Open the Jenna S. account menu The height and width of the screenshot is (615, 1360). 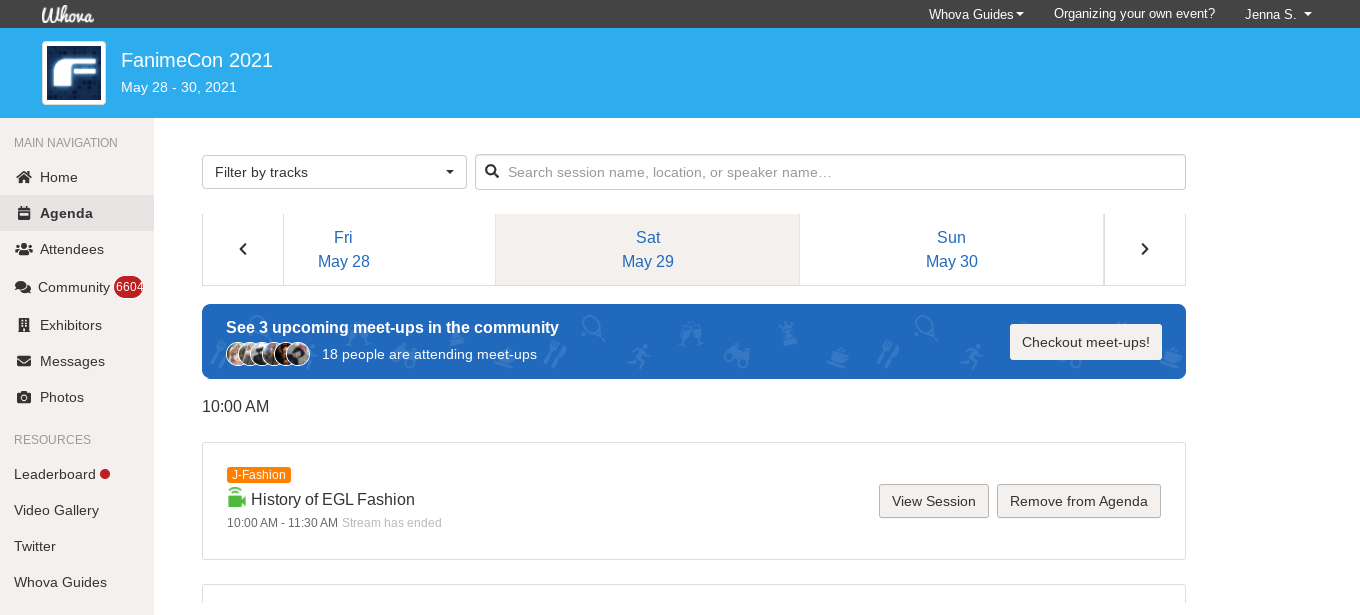[x=1278, y=14]
